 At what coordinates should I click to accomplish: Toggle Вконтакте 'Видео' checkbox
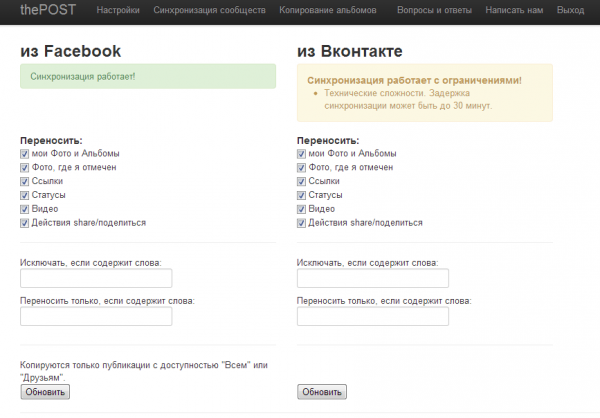pos(301,209)
